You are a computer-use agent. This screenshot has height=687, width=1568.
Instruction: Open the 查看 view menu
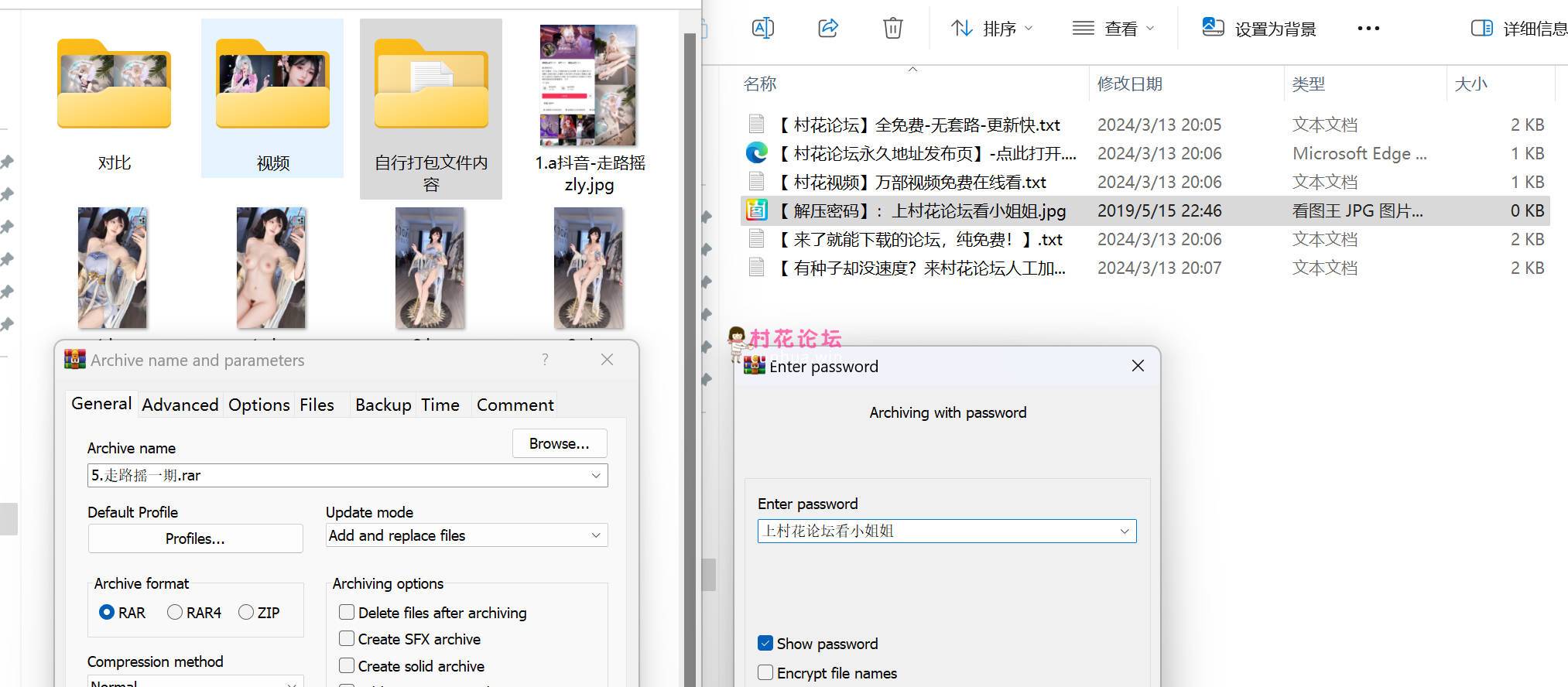[1113, 29]
